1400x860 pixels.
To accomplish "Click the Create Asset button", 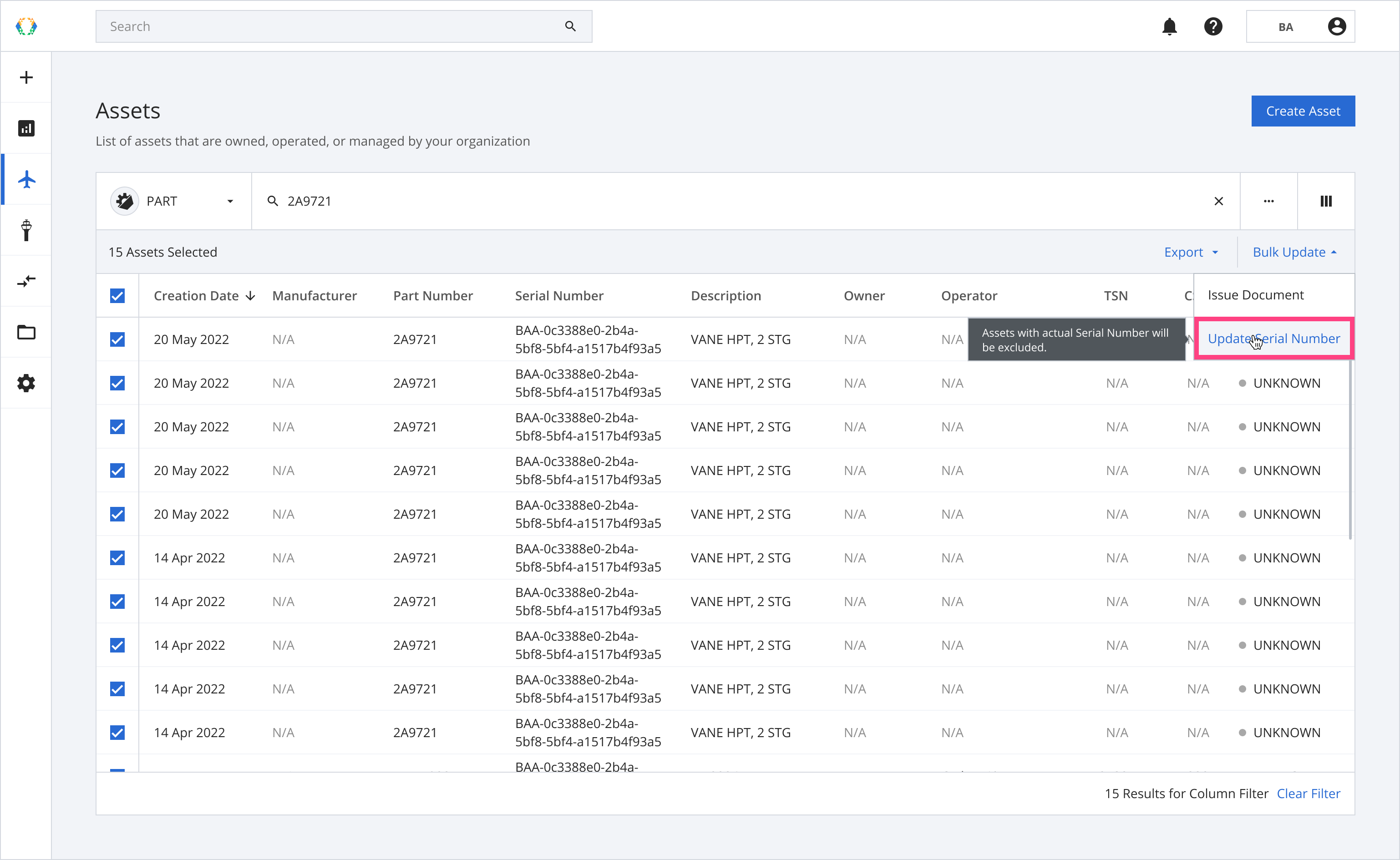I will (x=1303, y=111).
